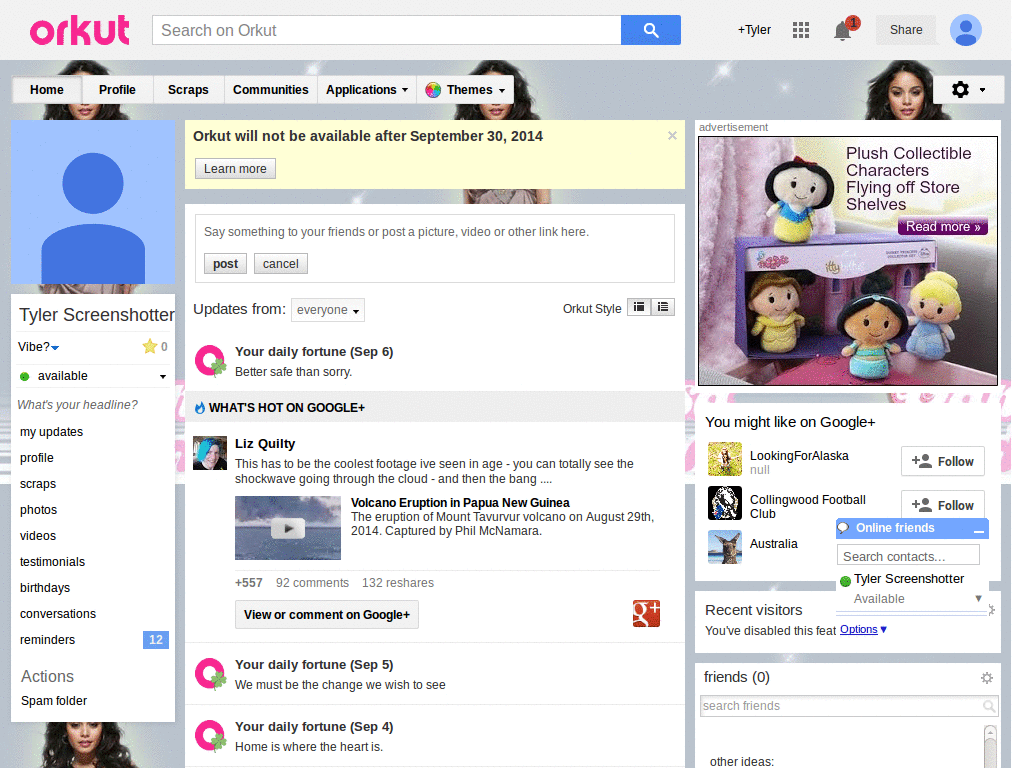The width and height of the screenshot is (1024, 768).
Task: Click the search friends magnifier icon
Action: pos(989,706)
